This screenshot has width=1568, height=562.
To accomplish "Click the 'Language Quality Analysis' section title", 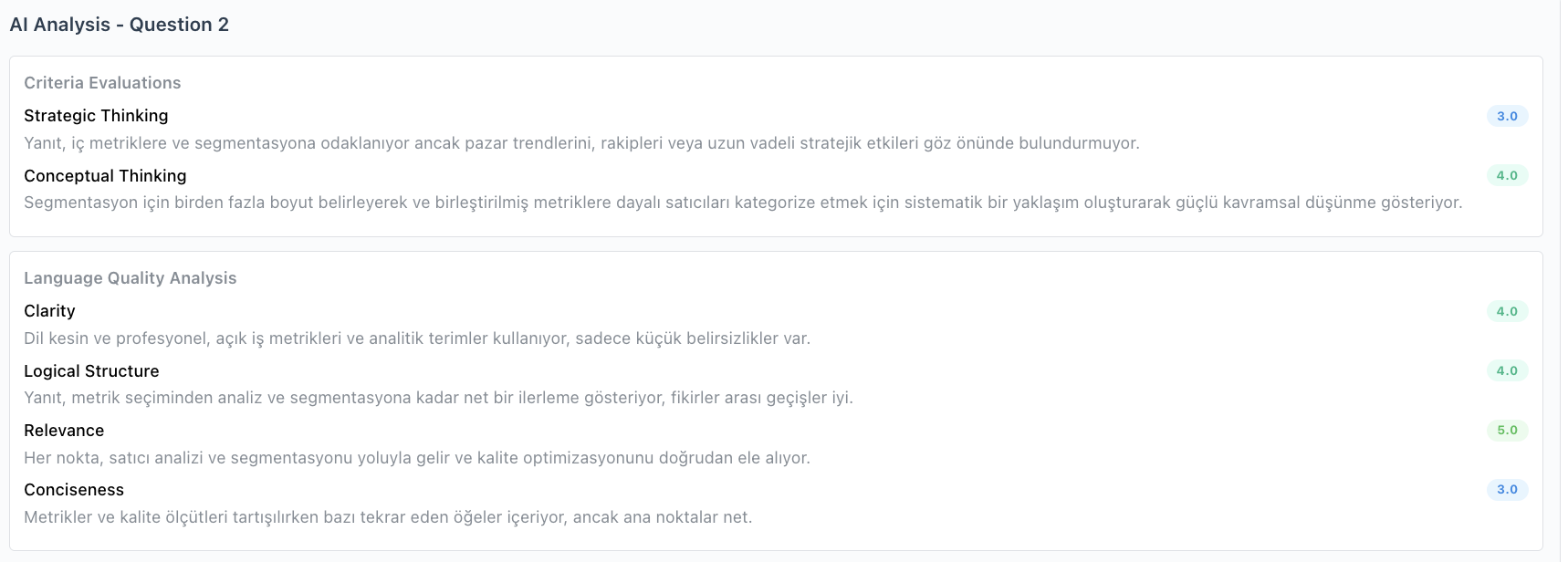I will pos(130,278).
